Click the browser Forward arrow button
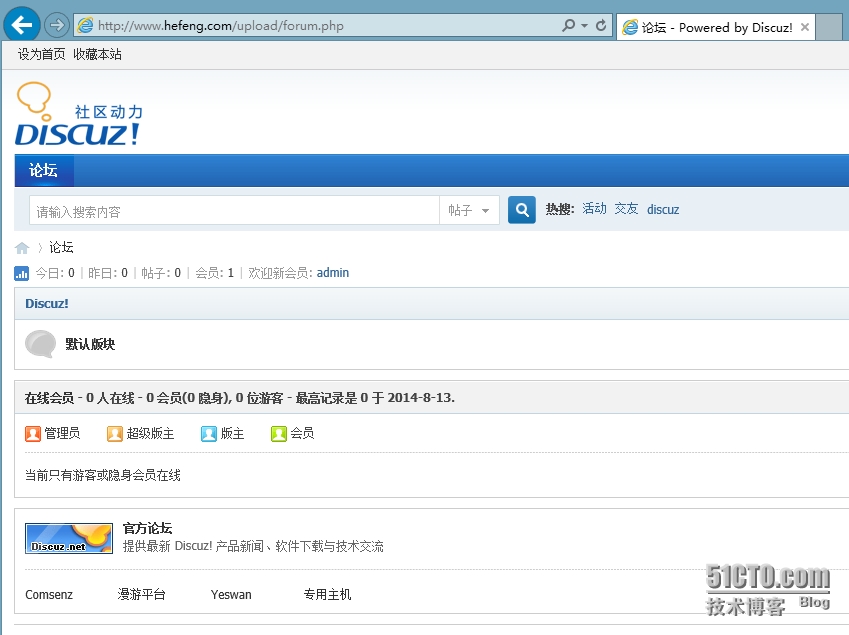Screen dimensions: 849x635 (x=56, y=25)
